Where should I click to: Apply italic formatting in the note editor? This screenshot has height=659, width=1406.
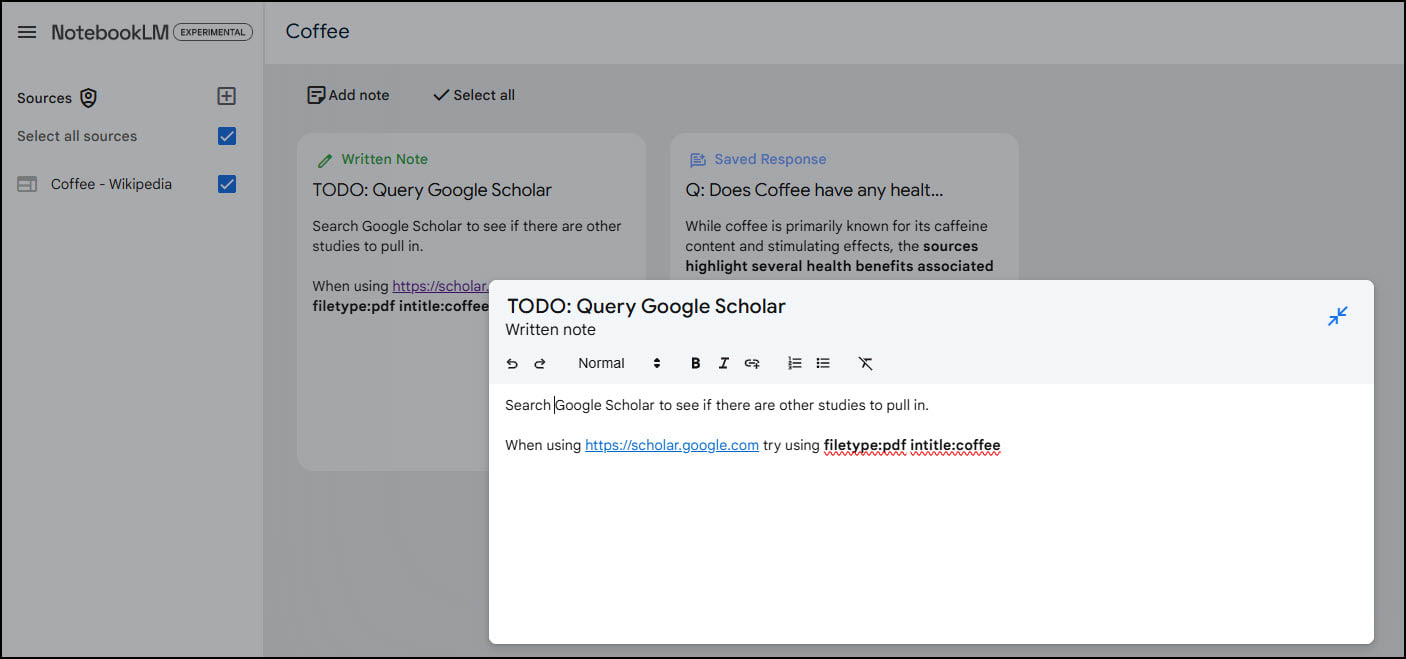[x=723, y=363]
